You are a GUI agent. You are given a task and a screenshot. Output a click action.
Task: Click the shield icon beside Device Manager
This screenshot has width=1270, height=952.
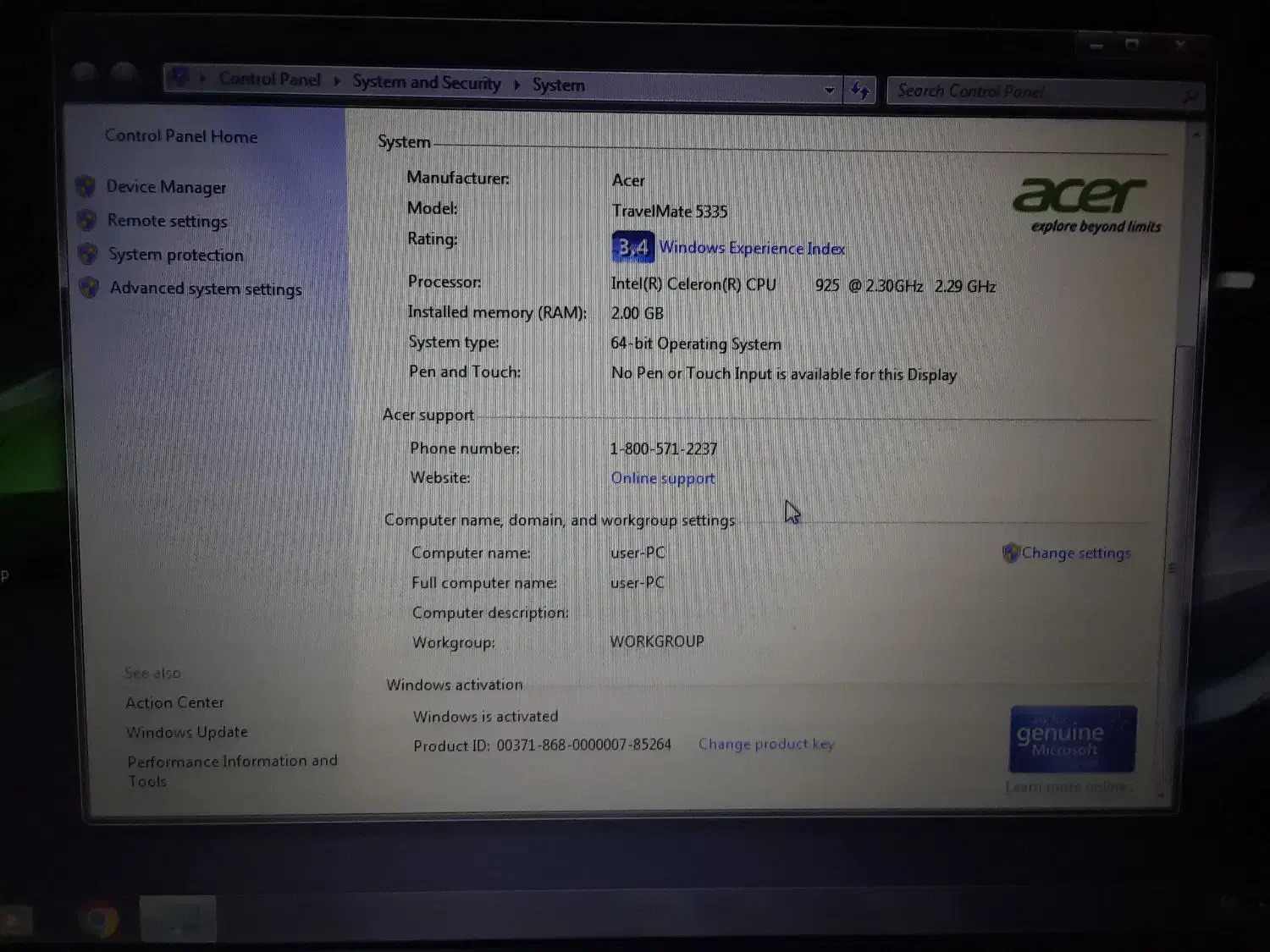point(85,186)
